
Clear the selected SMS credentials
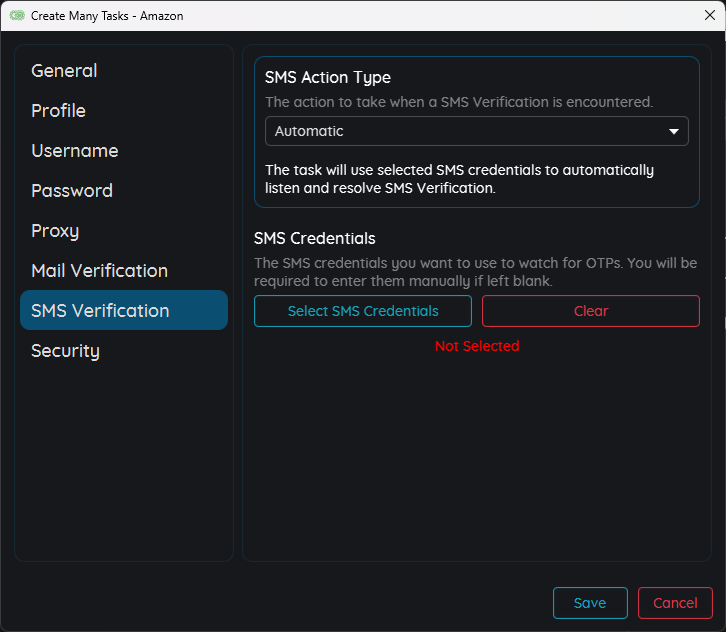click(590, 311)
